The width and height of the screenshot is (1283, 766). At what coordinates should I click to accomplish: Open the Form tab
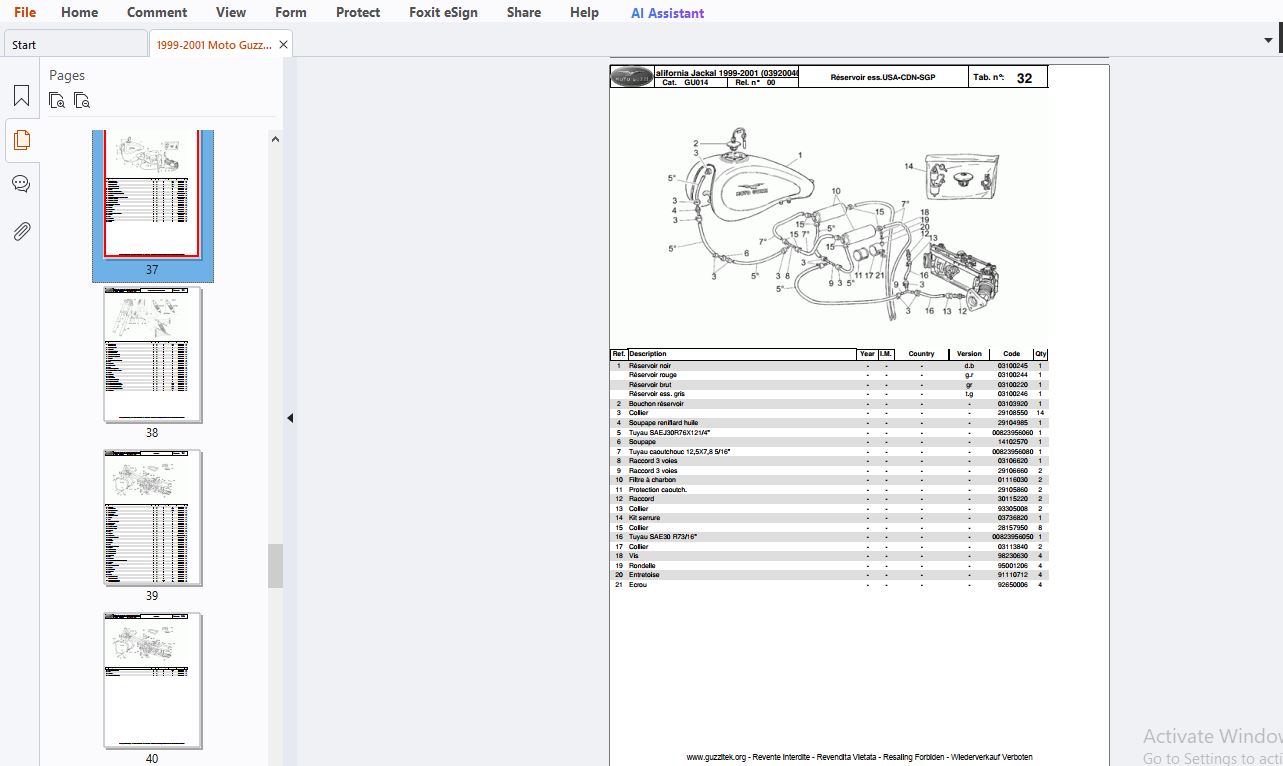click(291, 12)
